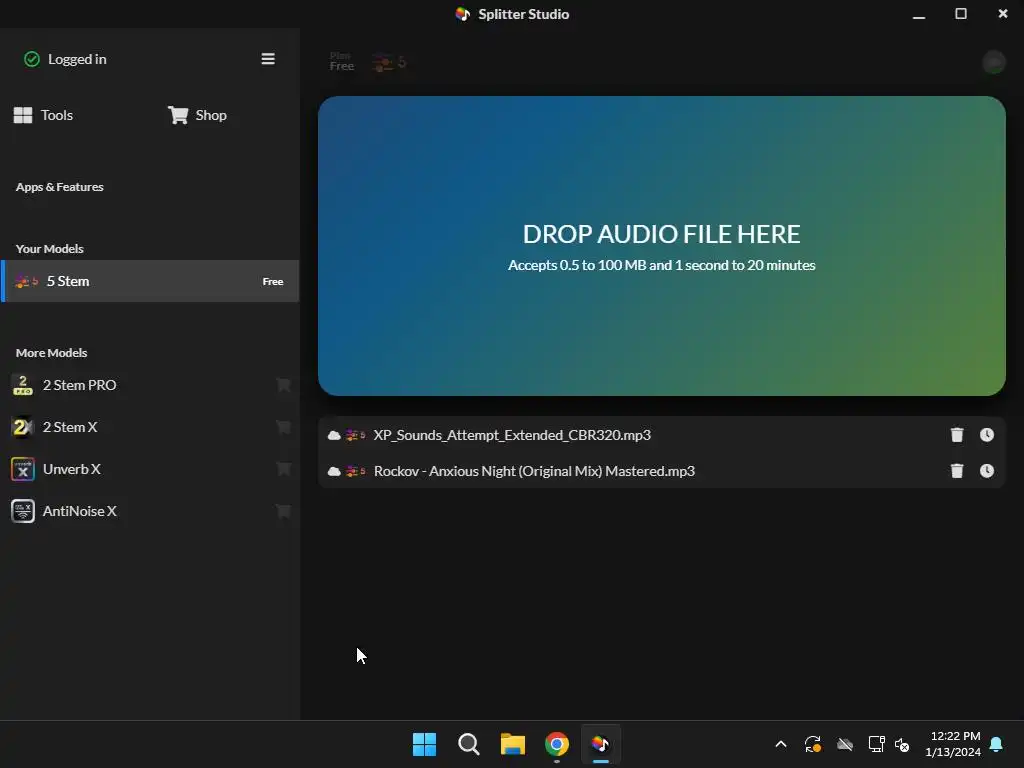Image resolution: width=1024 pixels, height=768 pixels.
Task: Click the 5 Stem model icon
Action: [26, 281]
